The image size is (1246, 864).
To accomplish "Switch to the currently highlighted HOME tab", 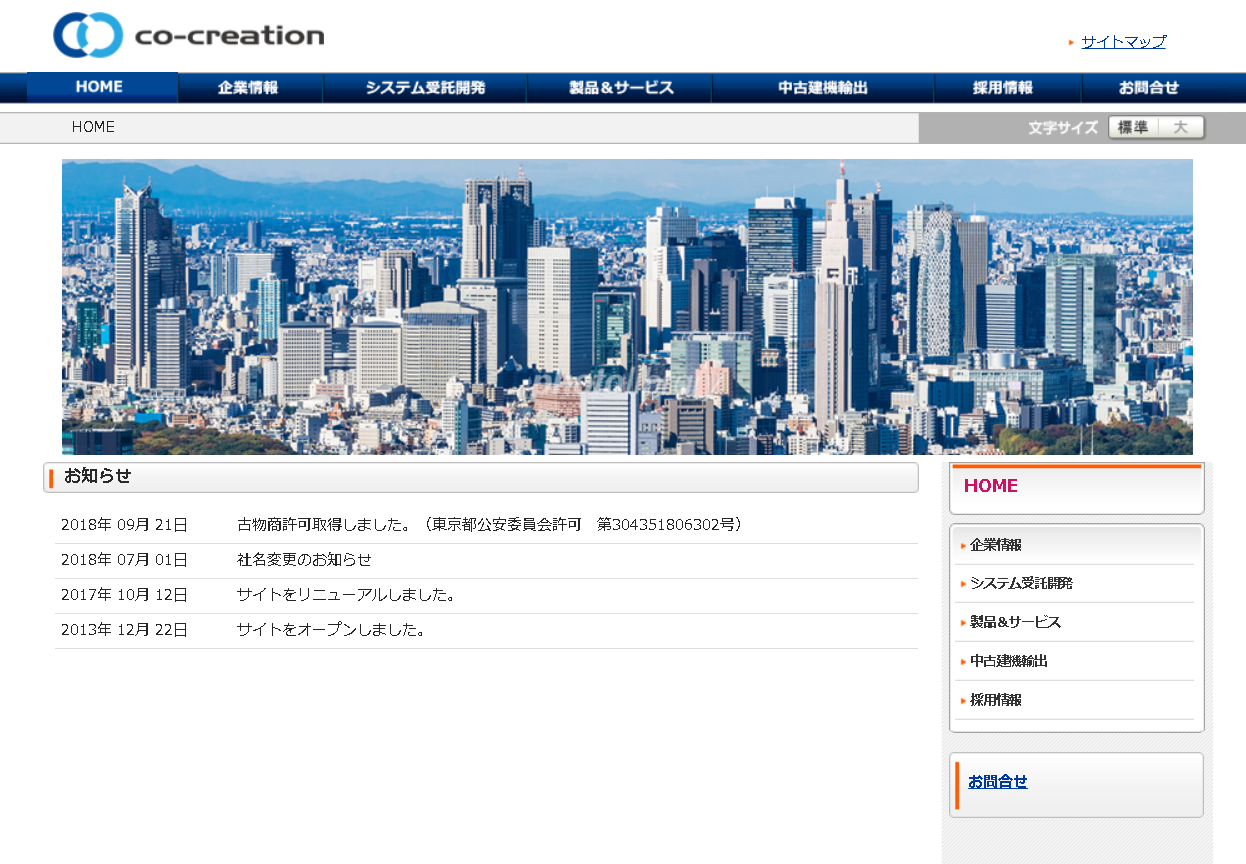I will (98, 87).
